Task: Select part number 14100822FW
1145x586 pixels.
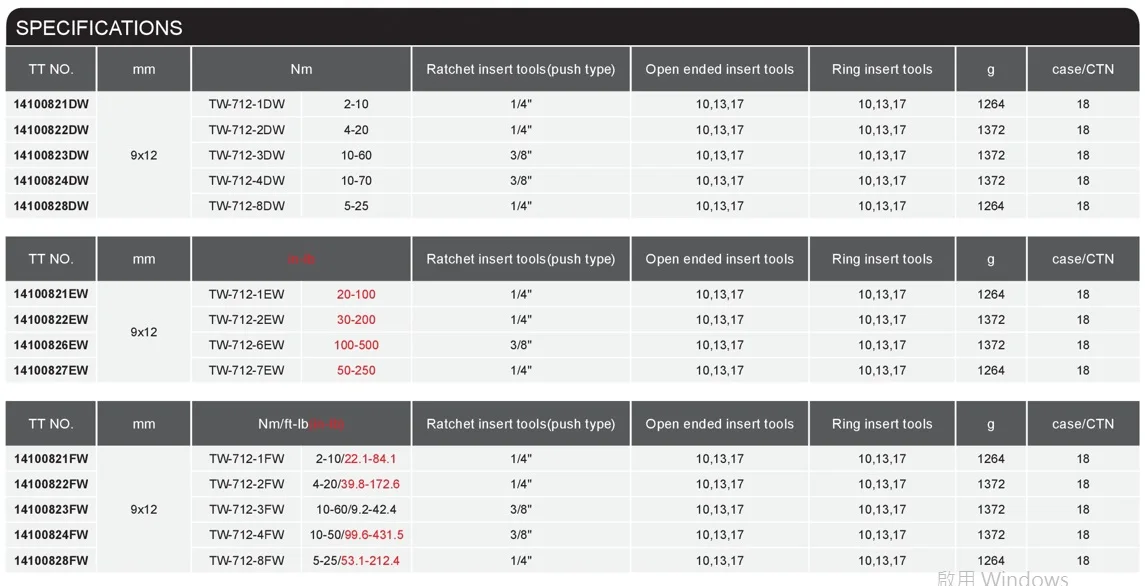Action: coord(51,484)
